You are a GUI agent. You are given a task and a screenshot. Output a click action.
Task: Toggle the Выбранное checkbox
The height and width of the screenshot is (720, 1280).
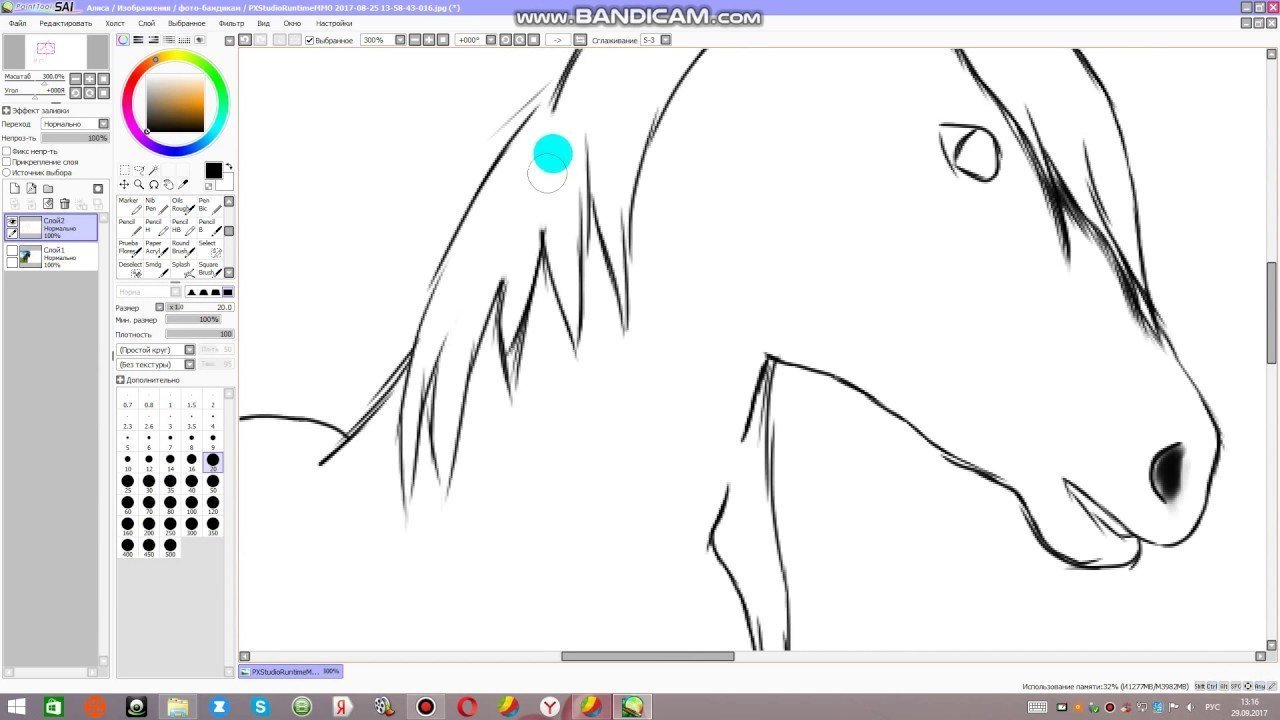[x=310, y=40]
